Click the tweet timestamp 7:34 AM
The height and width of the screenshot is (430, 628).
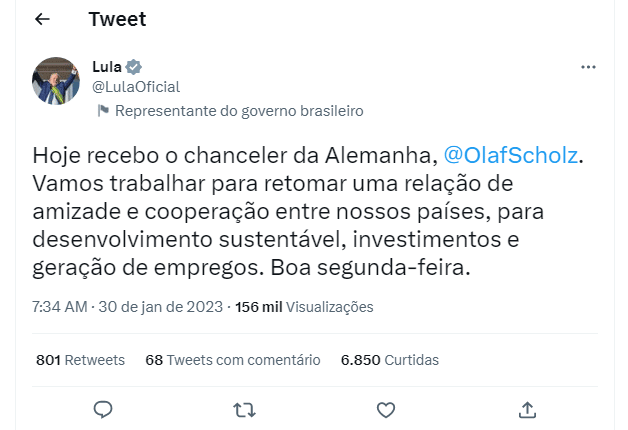pos(60,307)
